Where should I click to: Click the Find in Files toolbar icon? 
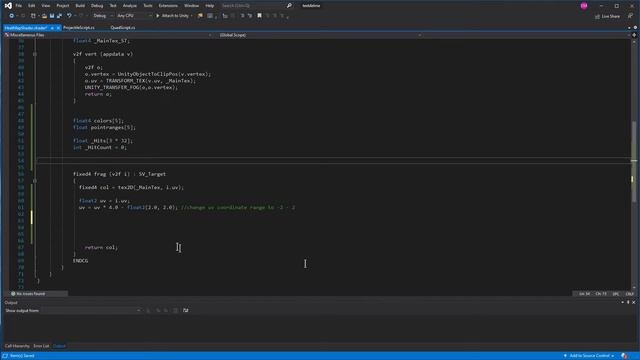[200, 16]
